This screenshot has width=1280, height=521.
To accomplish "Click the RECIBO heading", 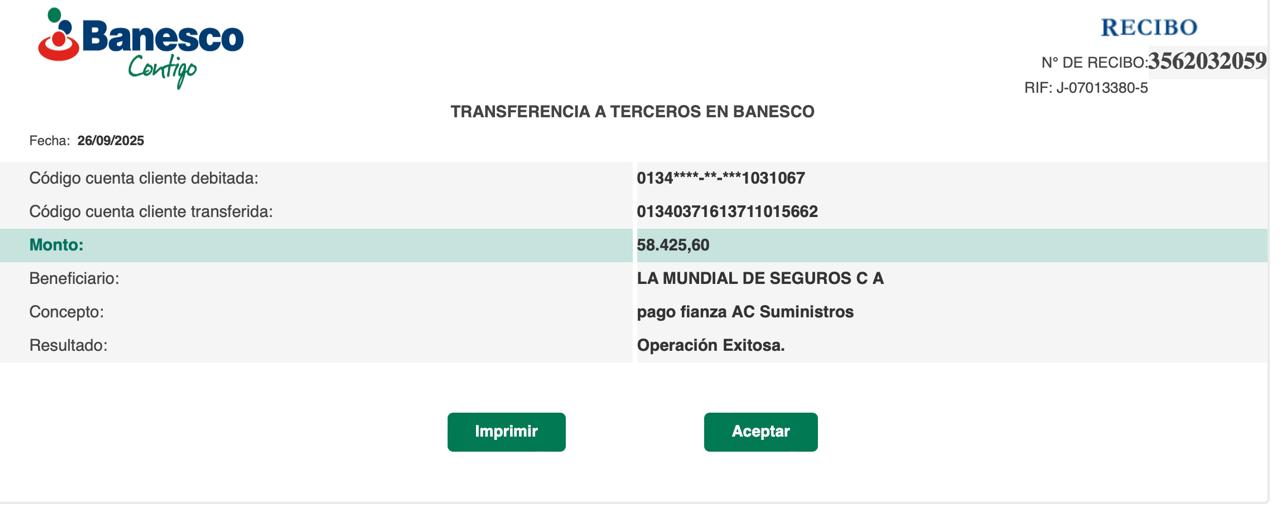I will [x=1148, y=27].
